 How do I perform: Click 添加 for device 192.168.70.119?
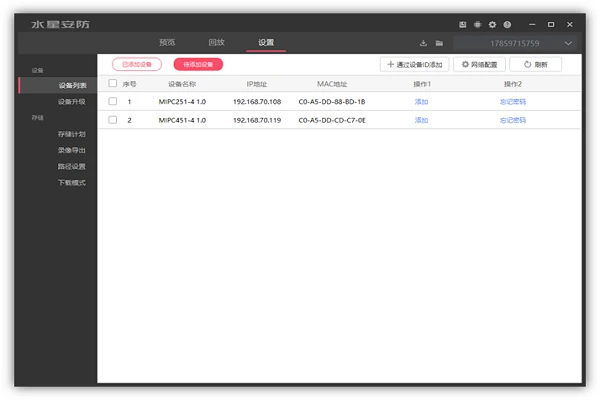[x=421, y=120]
